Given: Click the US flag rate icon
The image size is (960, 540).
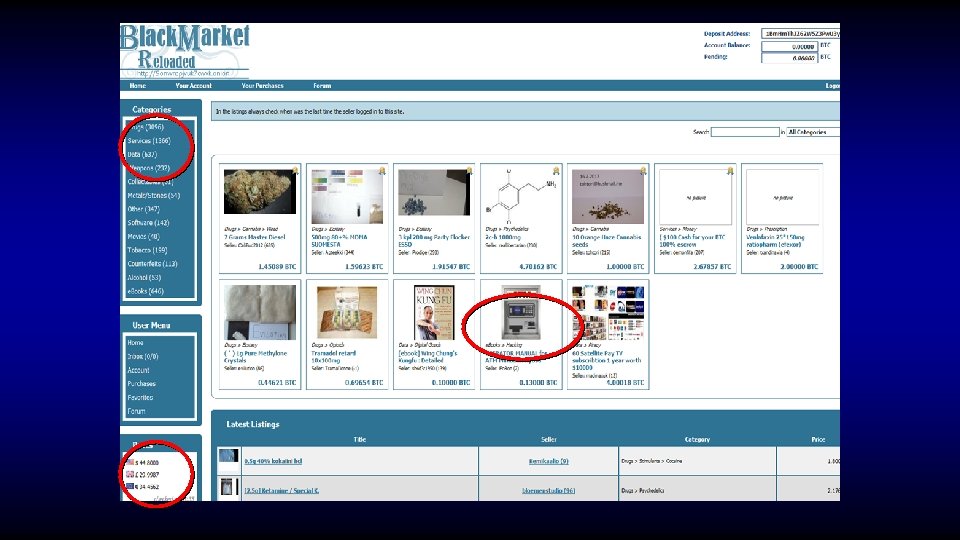Looking at the screenshot, I should coord(130,462).
